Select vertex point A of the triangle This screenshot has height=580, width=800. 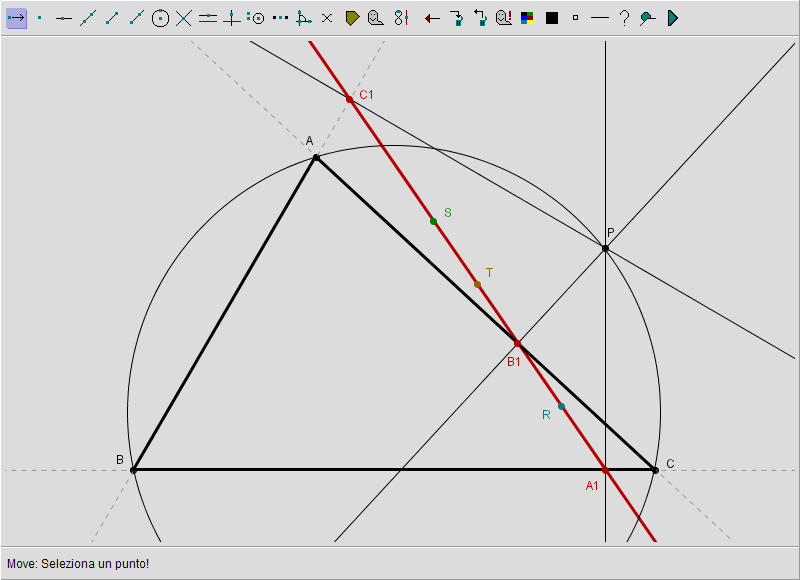tap(316, 158)
